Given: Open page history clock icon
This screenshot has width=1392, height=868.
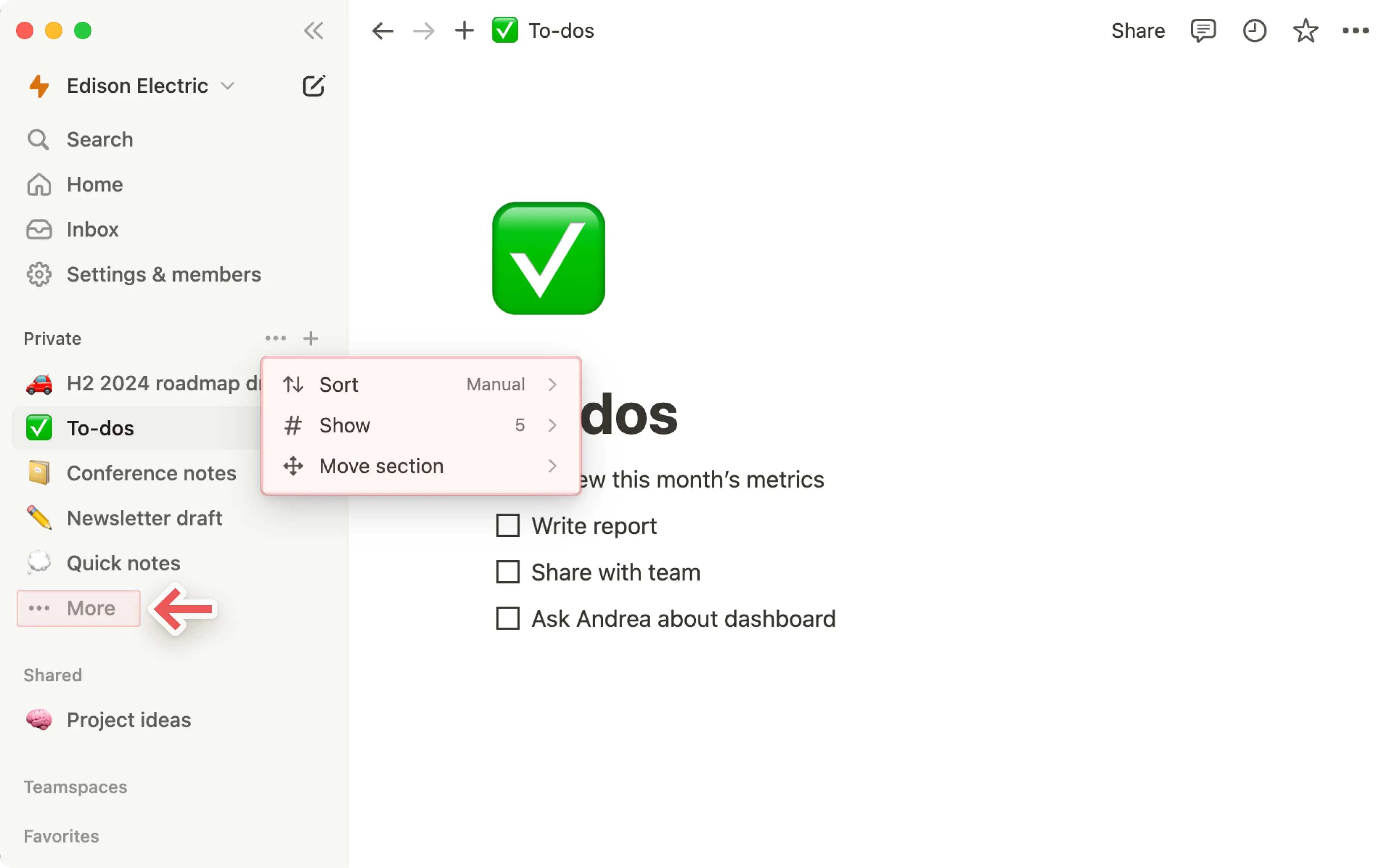Looking at the screenshot, I should 1254,30.
